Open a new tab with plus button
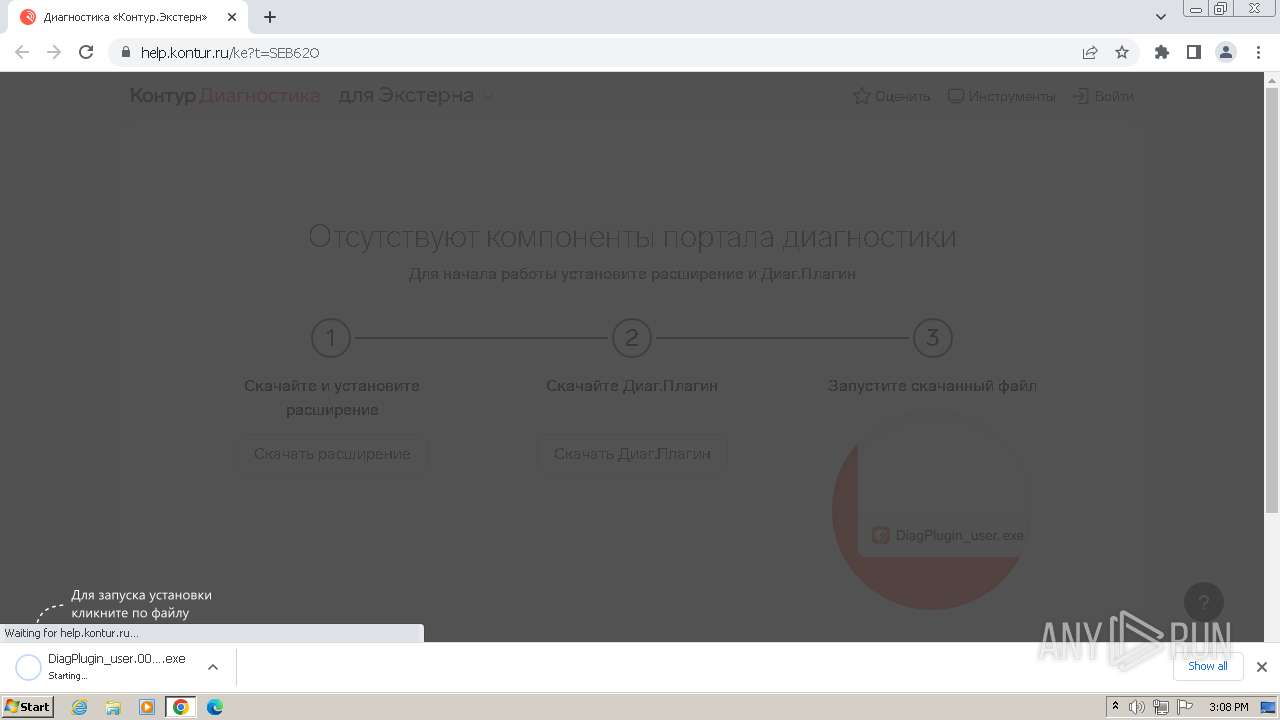 [270, 17]
